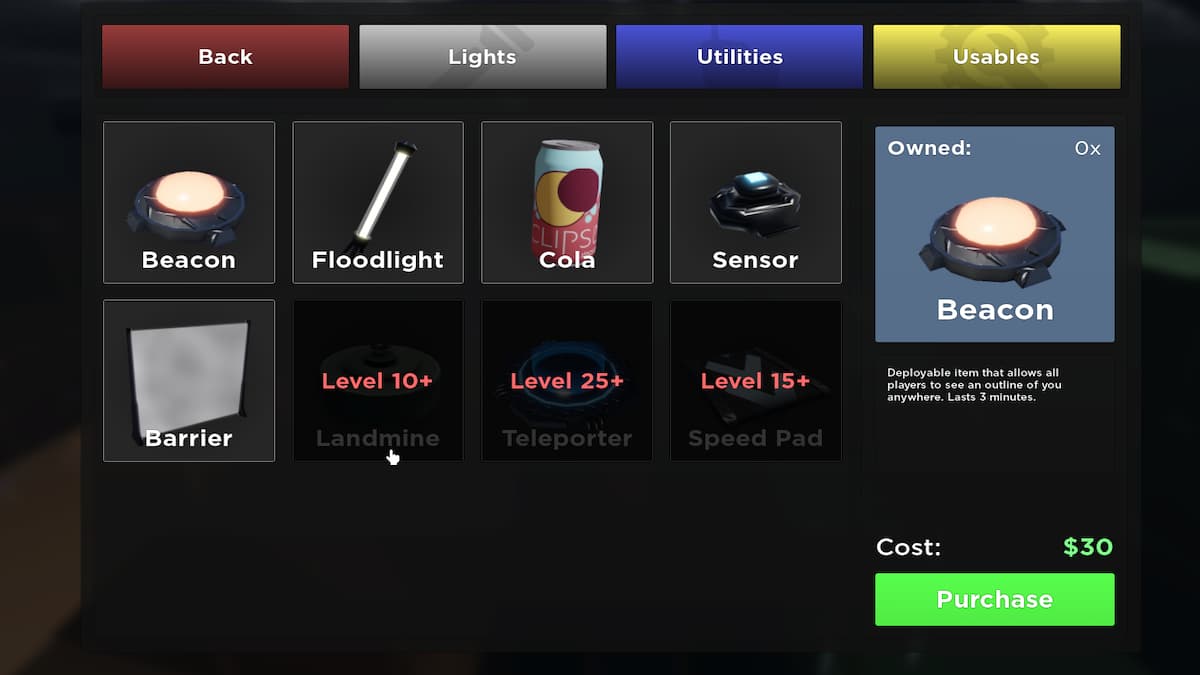Screen dimensions: 1200x675
Task: Click the Level 15+ requirement label
Action: [755, 381]
